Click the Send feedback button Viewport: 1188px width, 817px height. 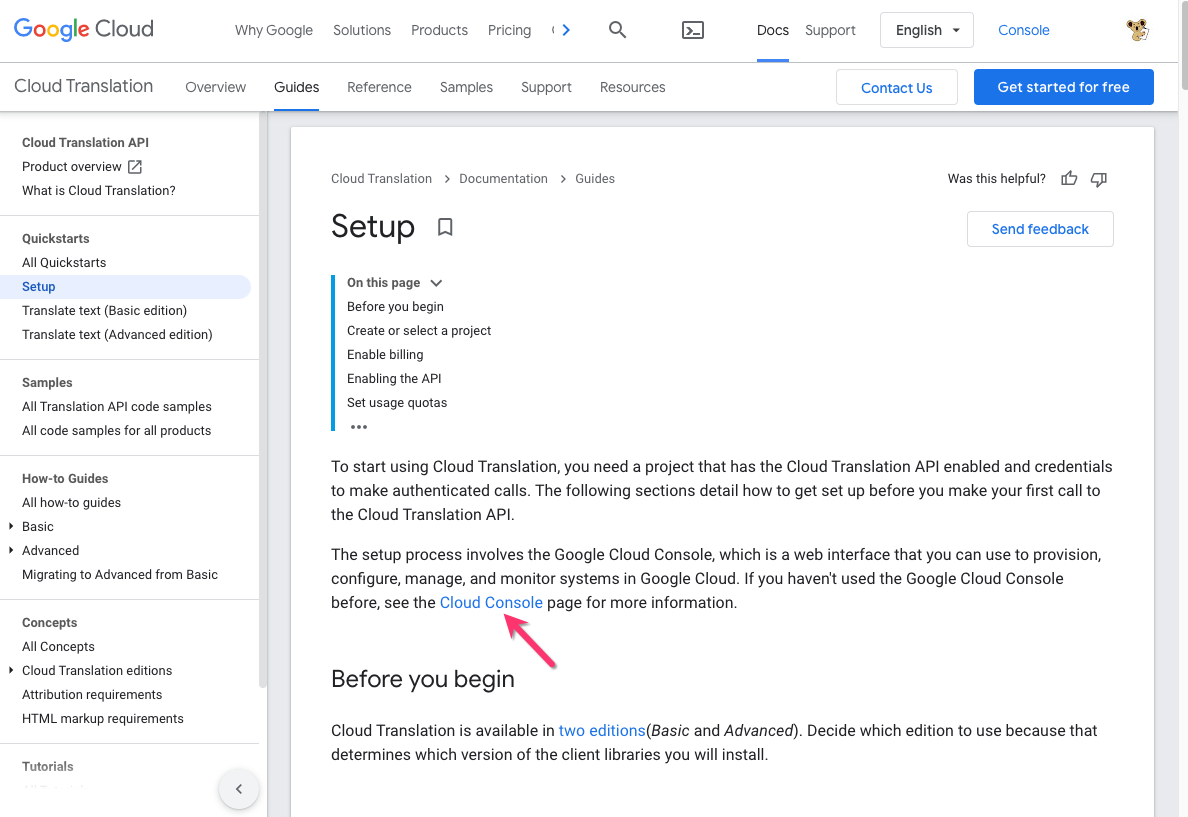click(1040, 229)
